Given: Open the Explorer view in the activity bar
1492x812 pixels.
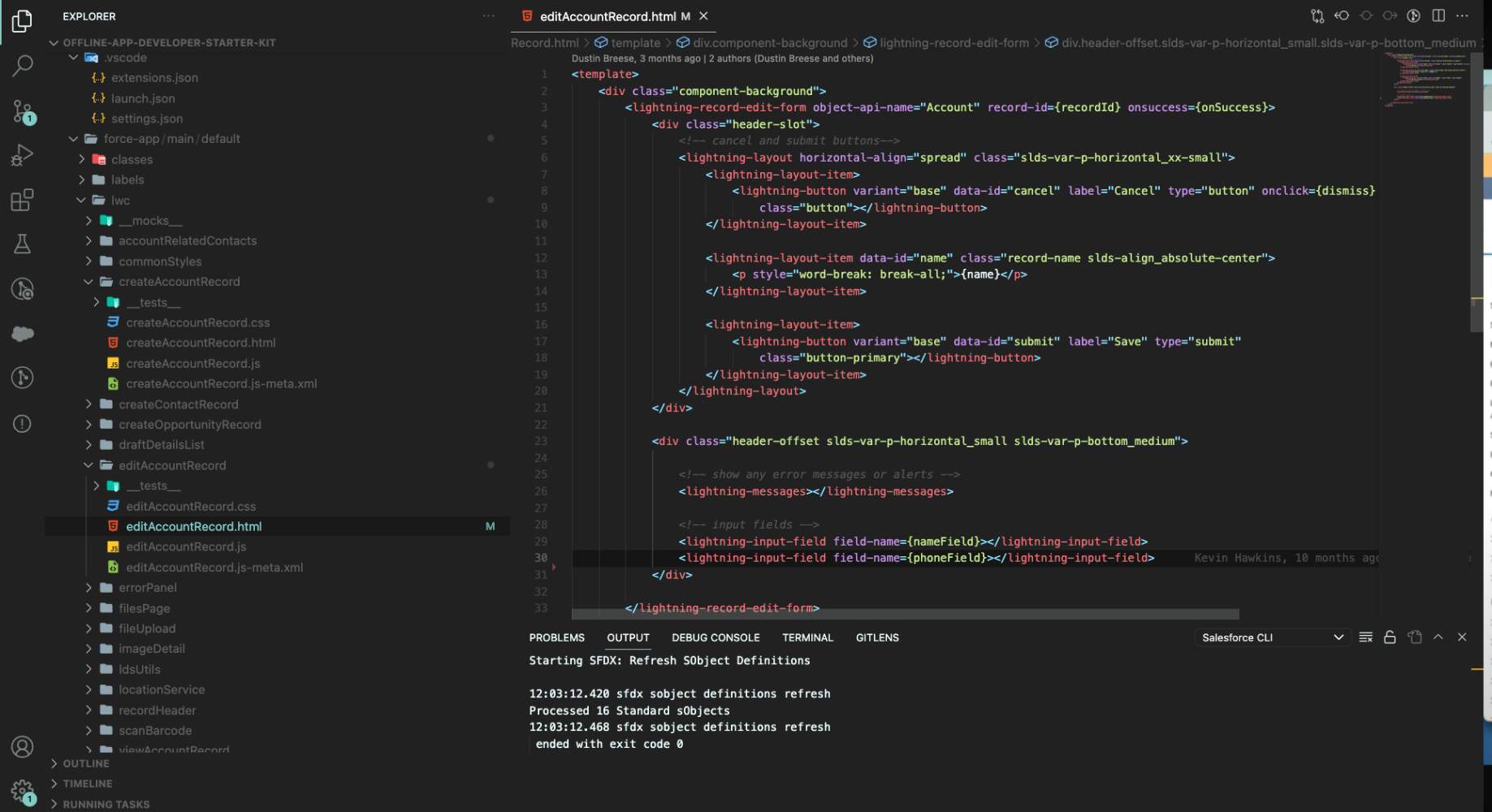Looking at the screenshot, I should [22, 21].
